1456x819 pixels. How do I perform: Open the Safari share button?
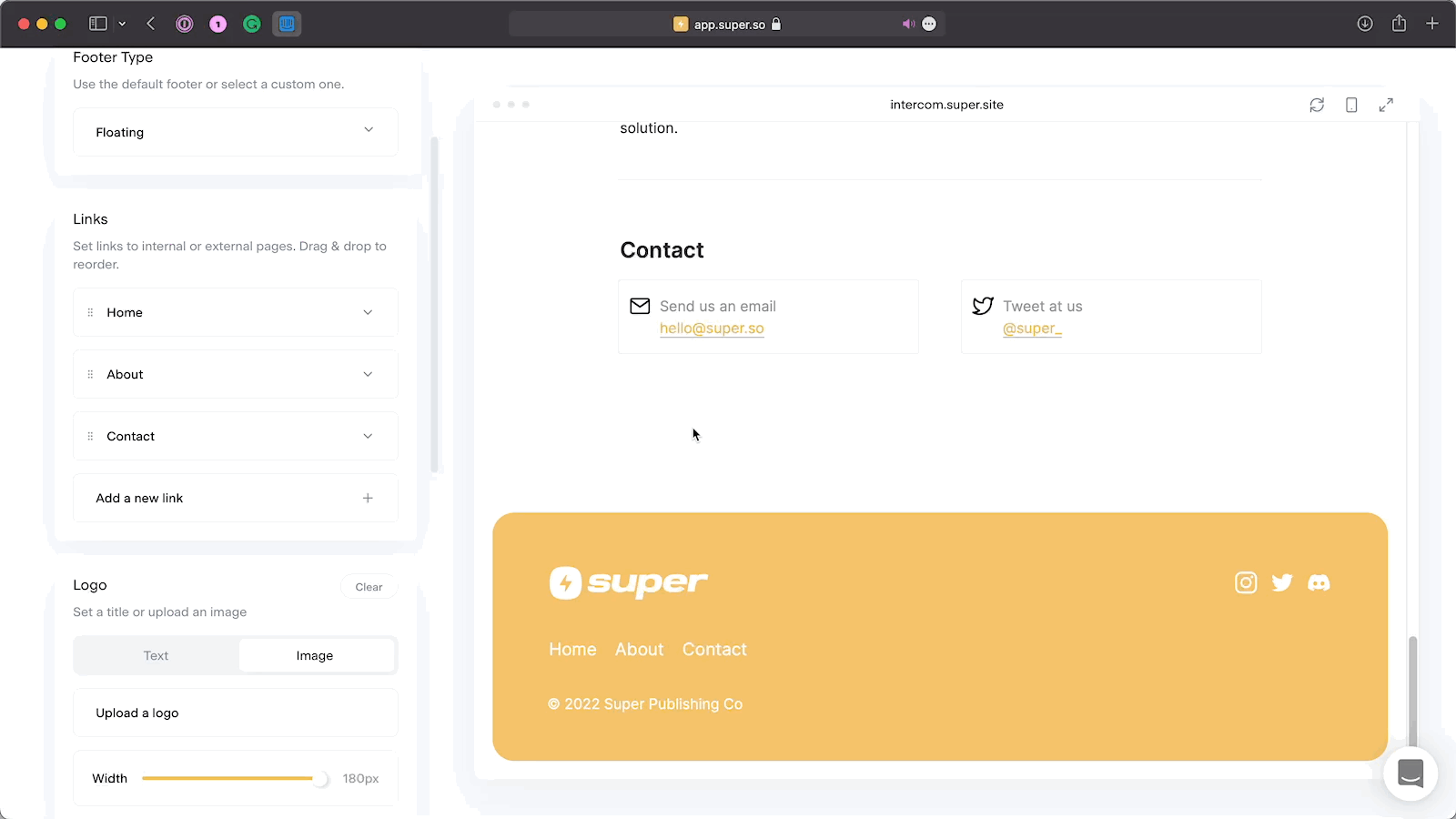pyautogui.click(x=1399, y=24)
